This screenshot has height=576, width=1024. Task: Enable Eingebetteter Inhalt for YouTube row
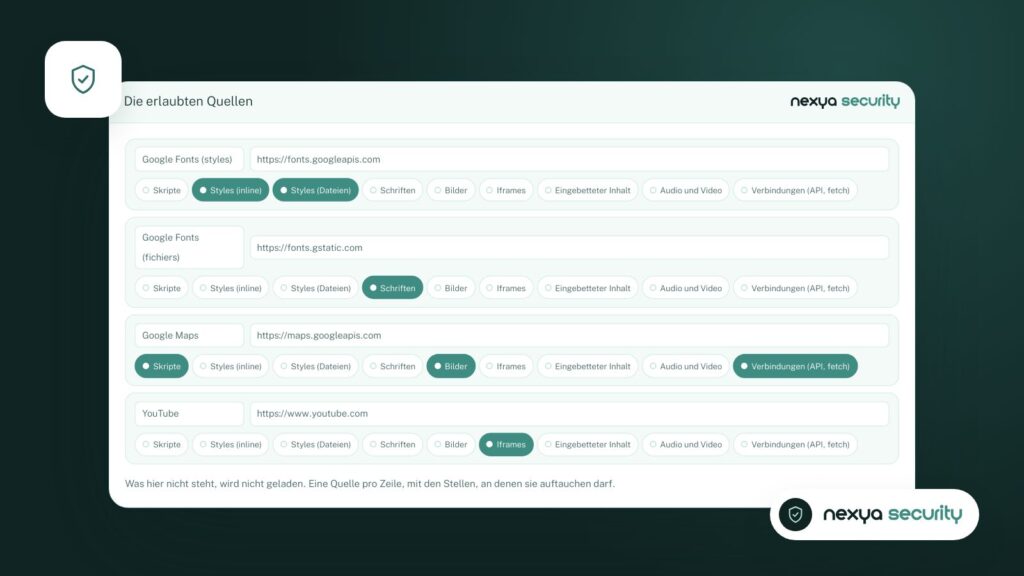pos(588,445)
